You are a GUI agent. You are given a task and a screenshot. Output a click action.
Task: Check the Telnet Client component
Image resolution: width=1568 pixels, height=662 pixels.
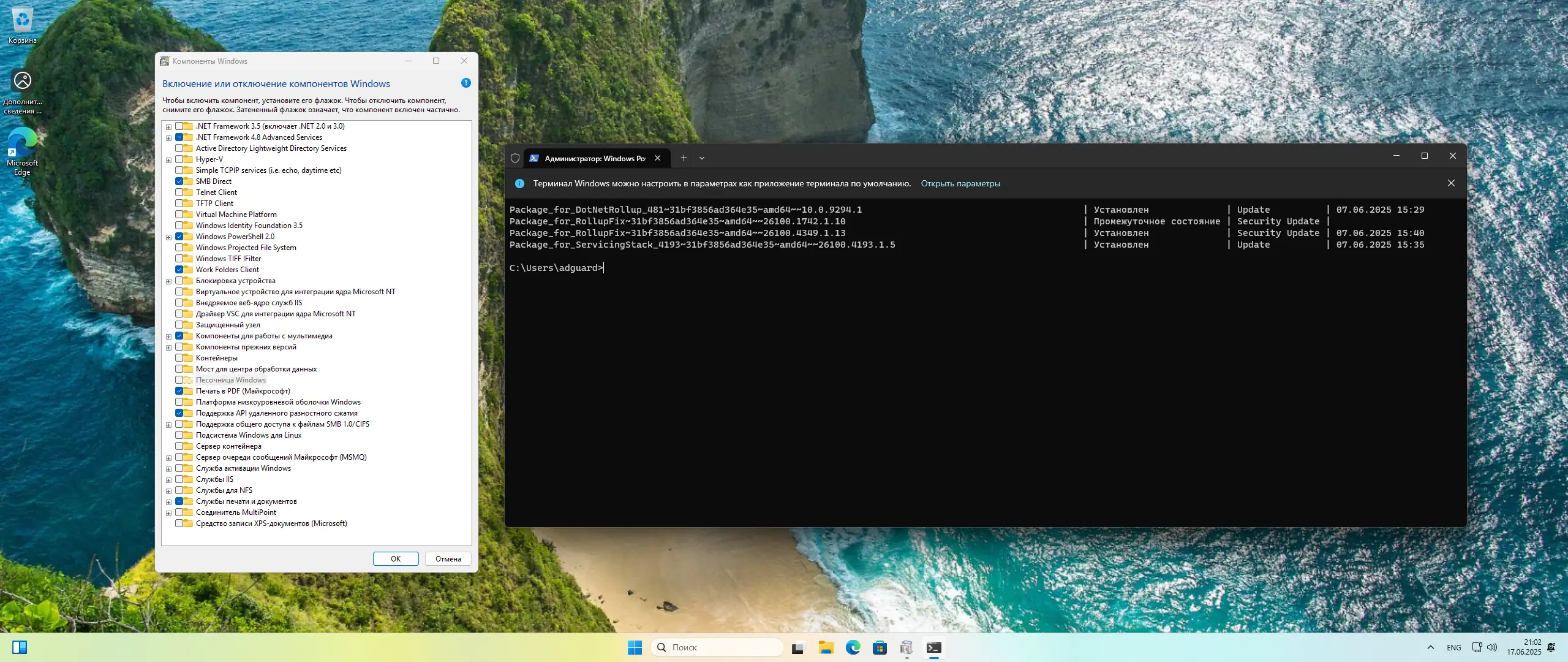point(179,192)
